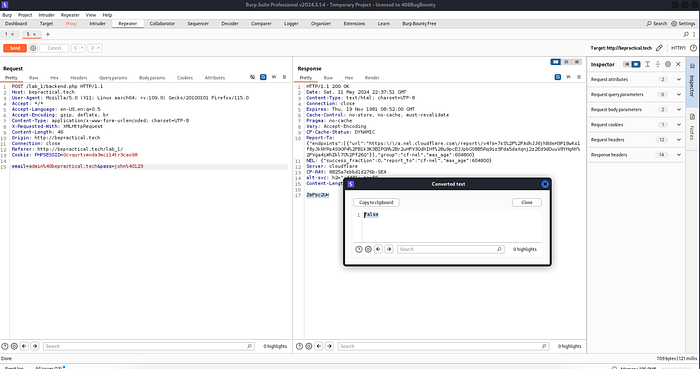Switch to side-by-side response layout
Screen dimensions: 700x369
[x=555, y=62]
